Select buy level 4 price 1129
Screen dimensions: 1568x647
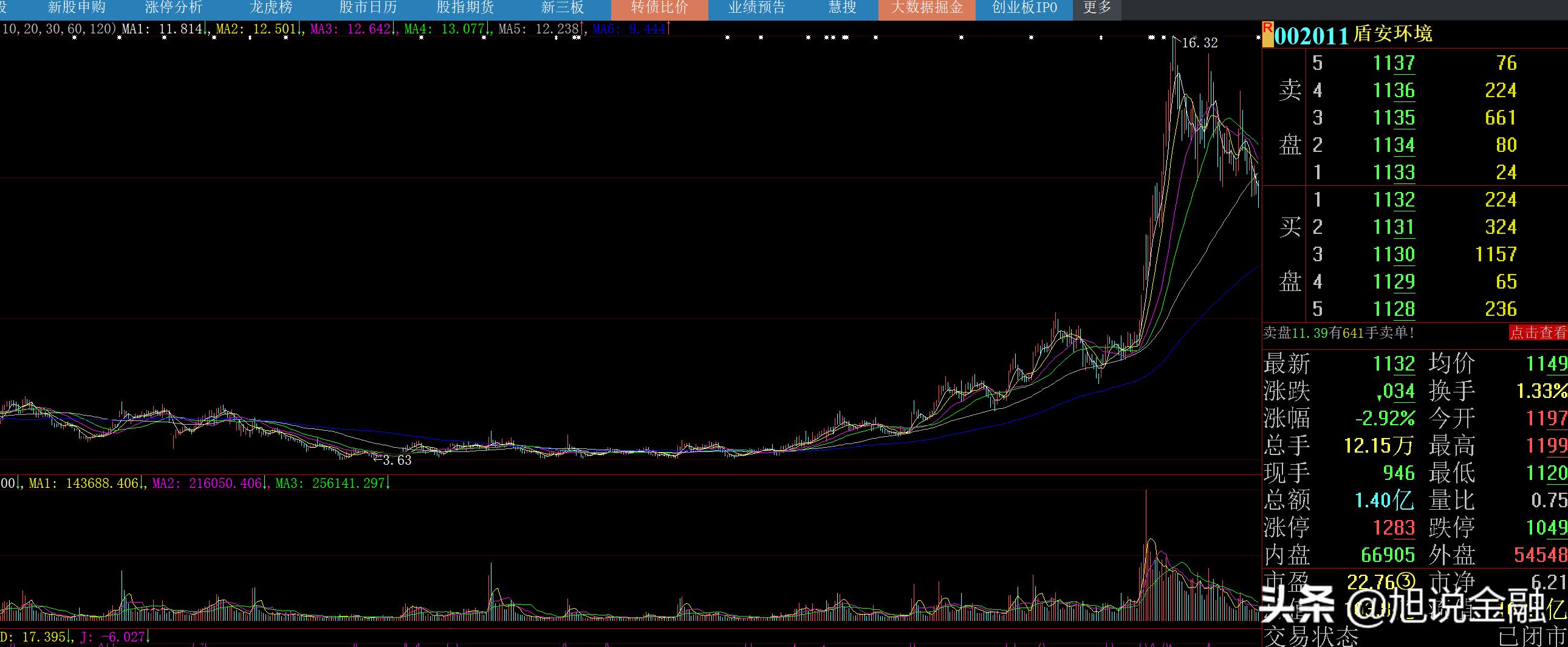click(x=1394, y=282)
